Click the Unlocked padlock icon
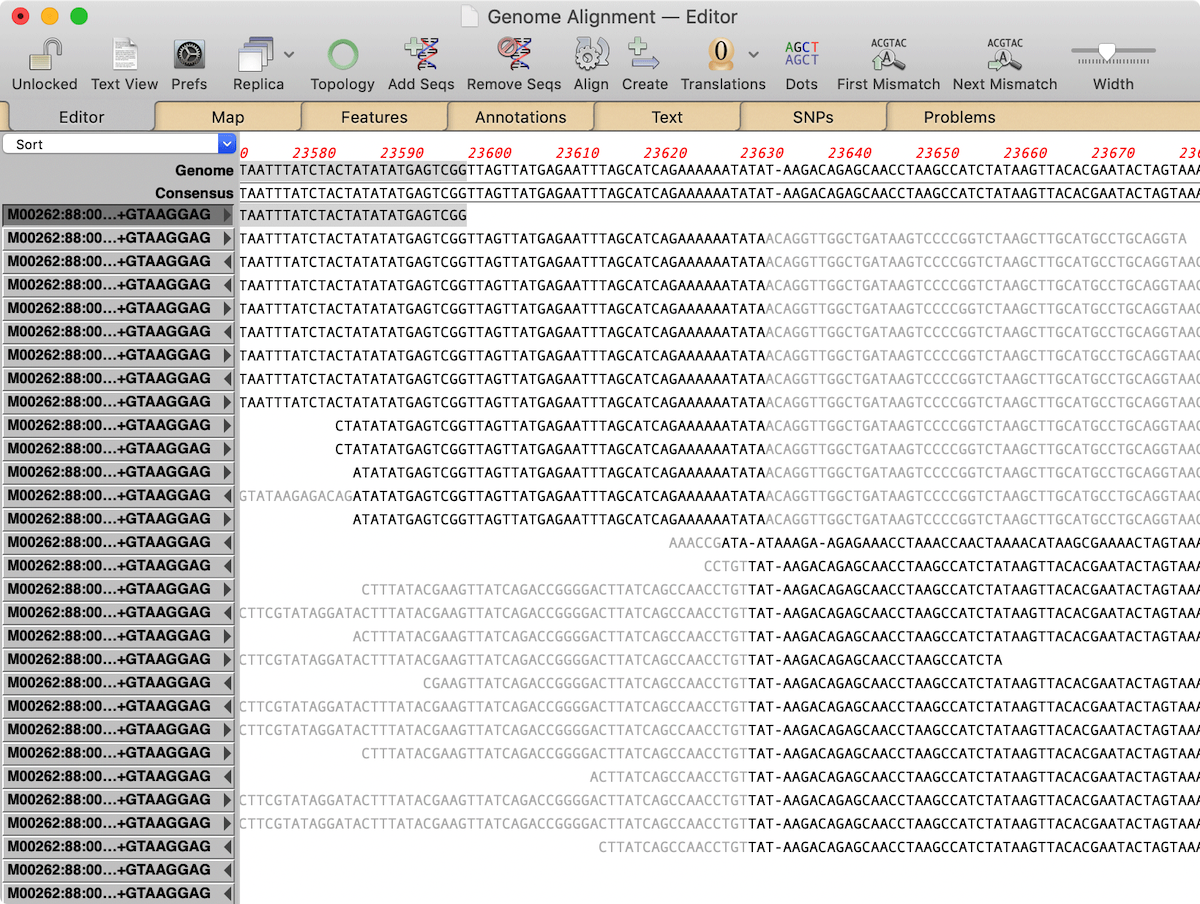 click(x=44, y=54)
